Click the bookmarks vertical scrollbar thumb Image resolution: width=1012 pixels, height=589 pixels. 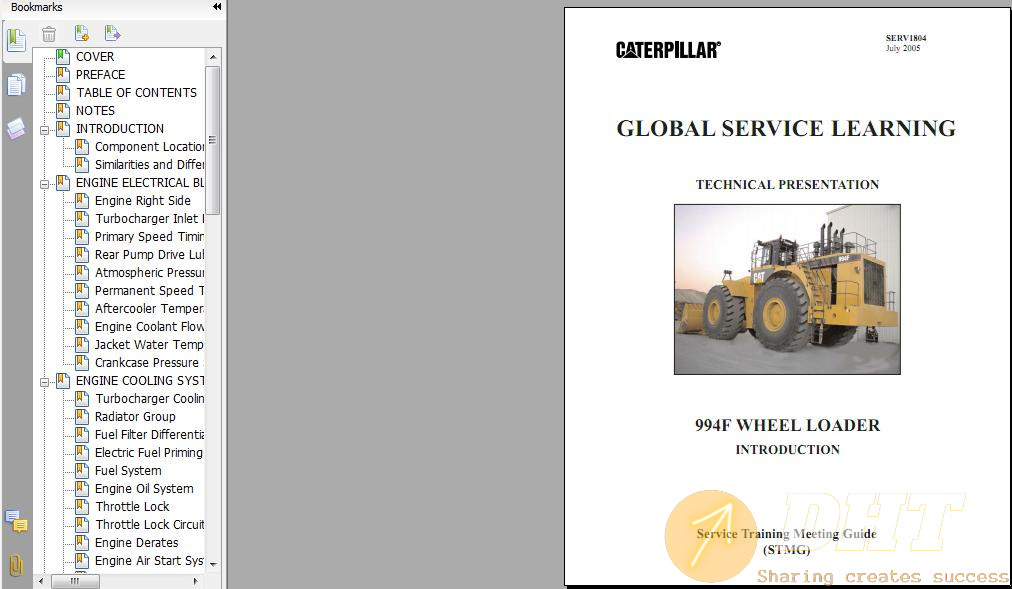[x=213, y=140]
